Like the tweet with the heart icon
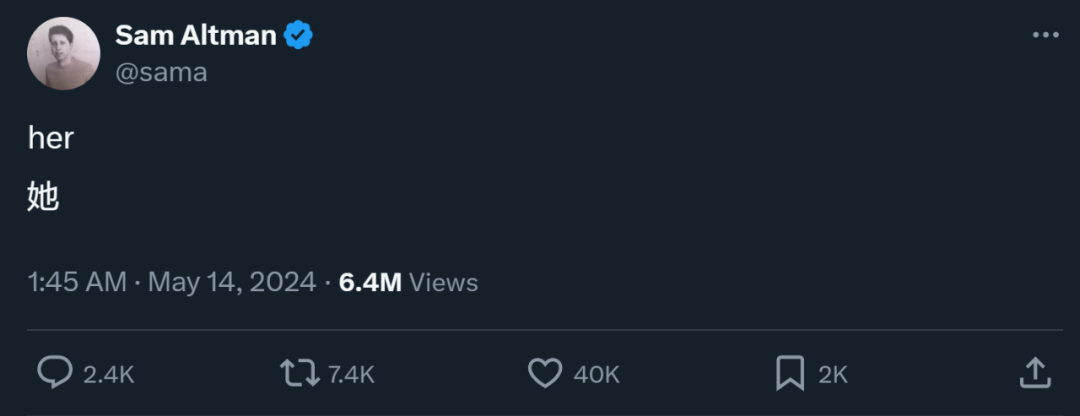The height and width of the screenshot is (416, 1080). pyautogui.click(x=545, y=373)
